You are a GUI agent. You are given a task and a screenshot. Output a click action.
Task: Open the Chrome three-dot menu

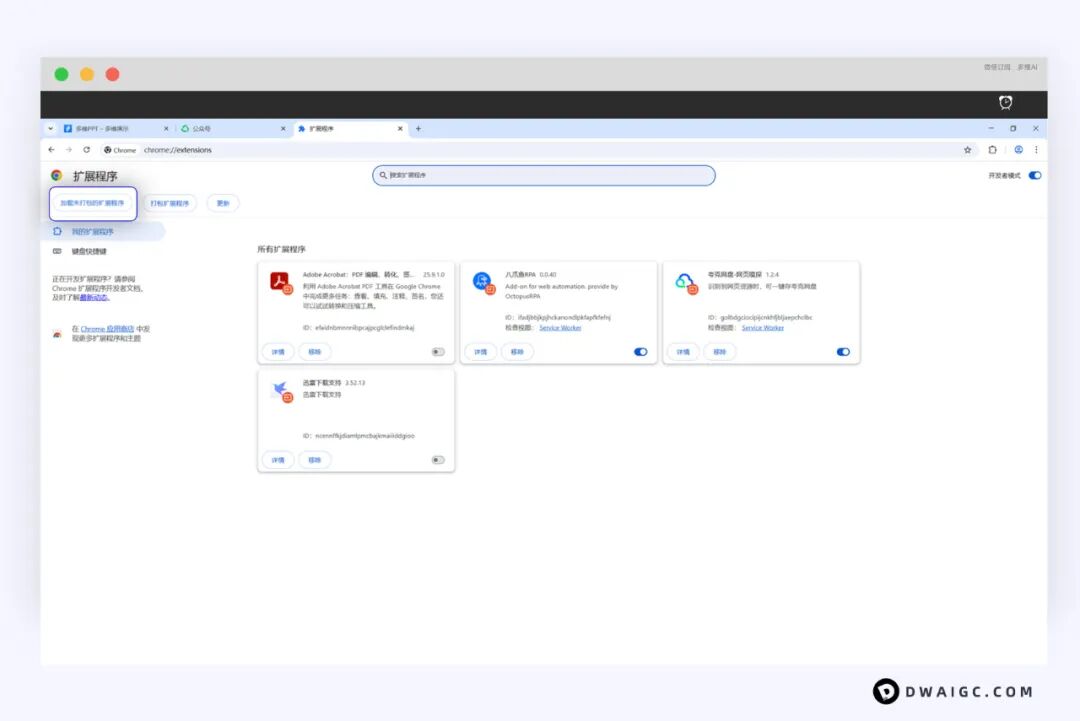coord(1036,150)
